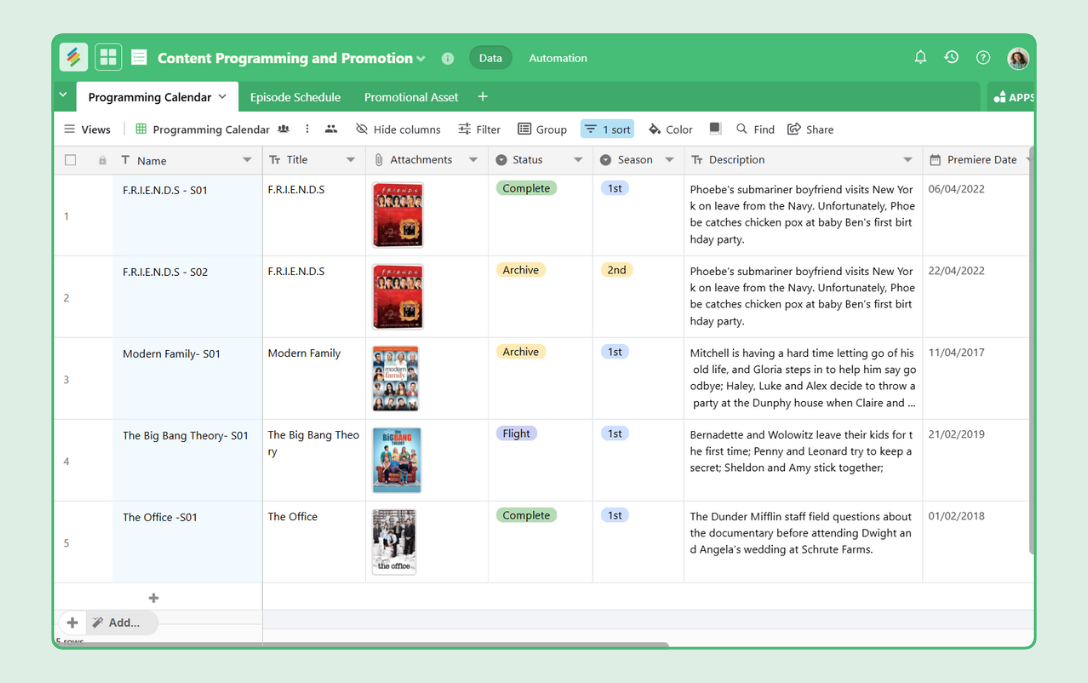Screen dimensions: 1088x683
Task: Open Programming Calendar tab dropdown arrow
Action: coord(222,96)
